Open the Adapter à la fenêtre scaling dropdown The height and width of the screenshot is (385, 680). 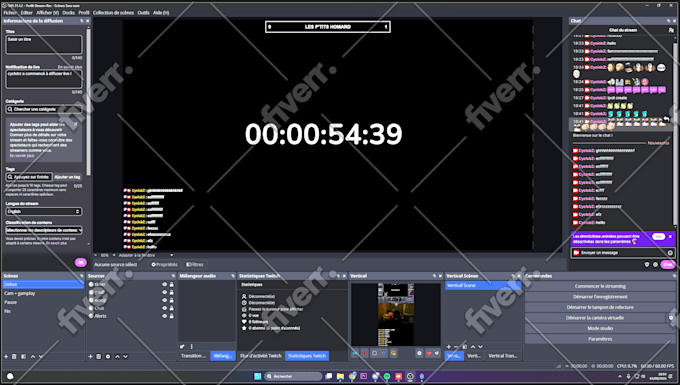pyautogui.click(x=146, y=255)
